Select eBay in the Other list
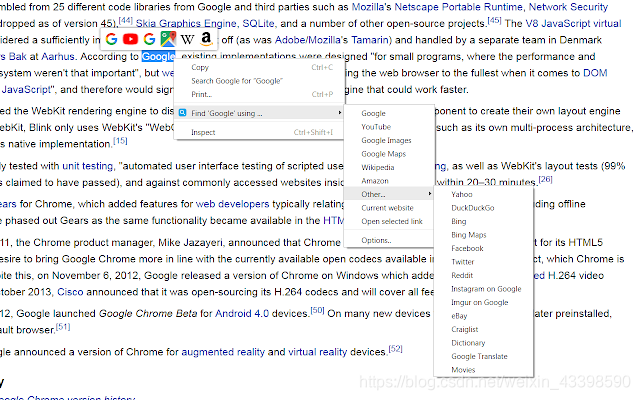This screenshot has height=400, width=640. tap(484, 316)
